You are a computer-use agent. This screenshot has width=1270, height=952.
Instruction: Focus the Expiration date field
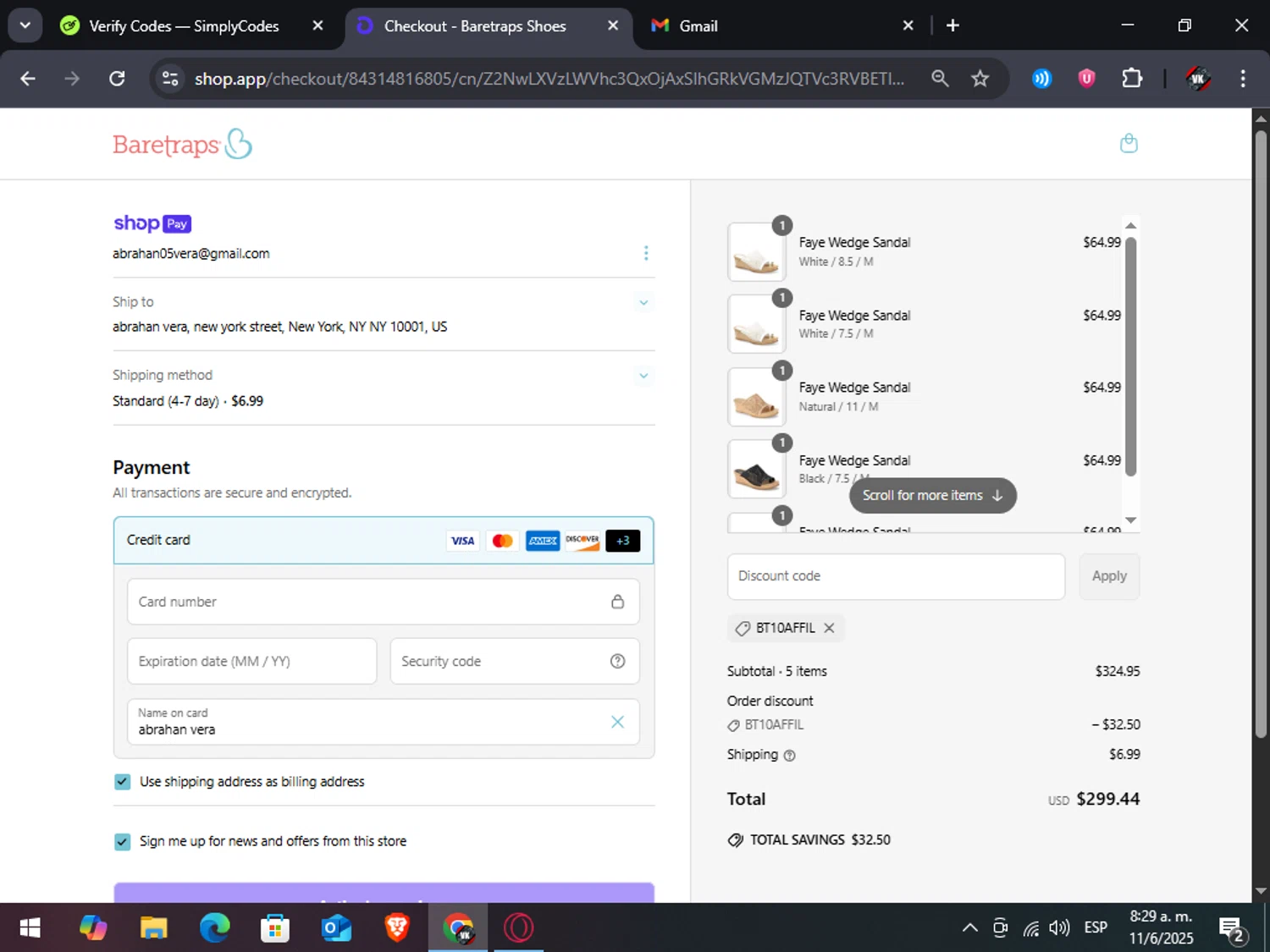click(251, 661)
